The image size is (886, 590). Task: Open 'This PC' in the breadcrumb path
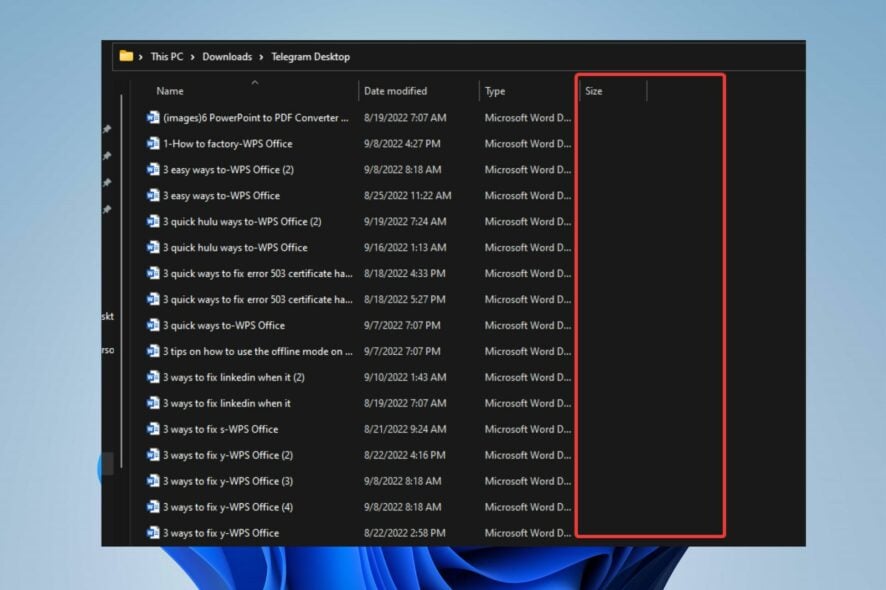167,57
